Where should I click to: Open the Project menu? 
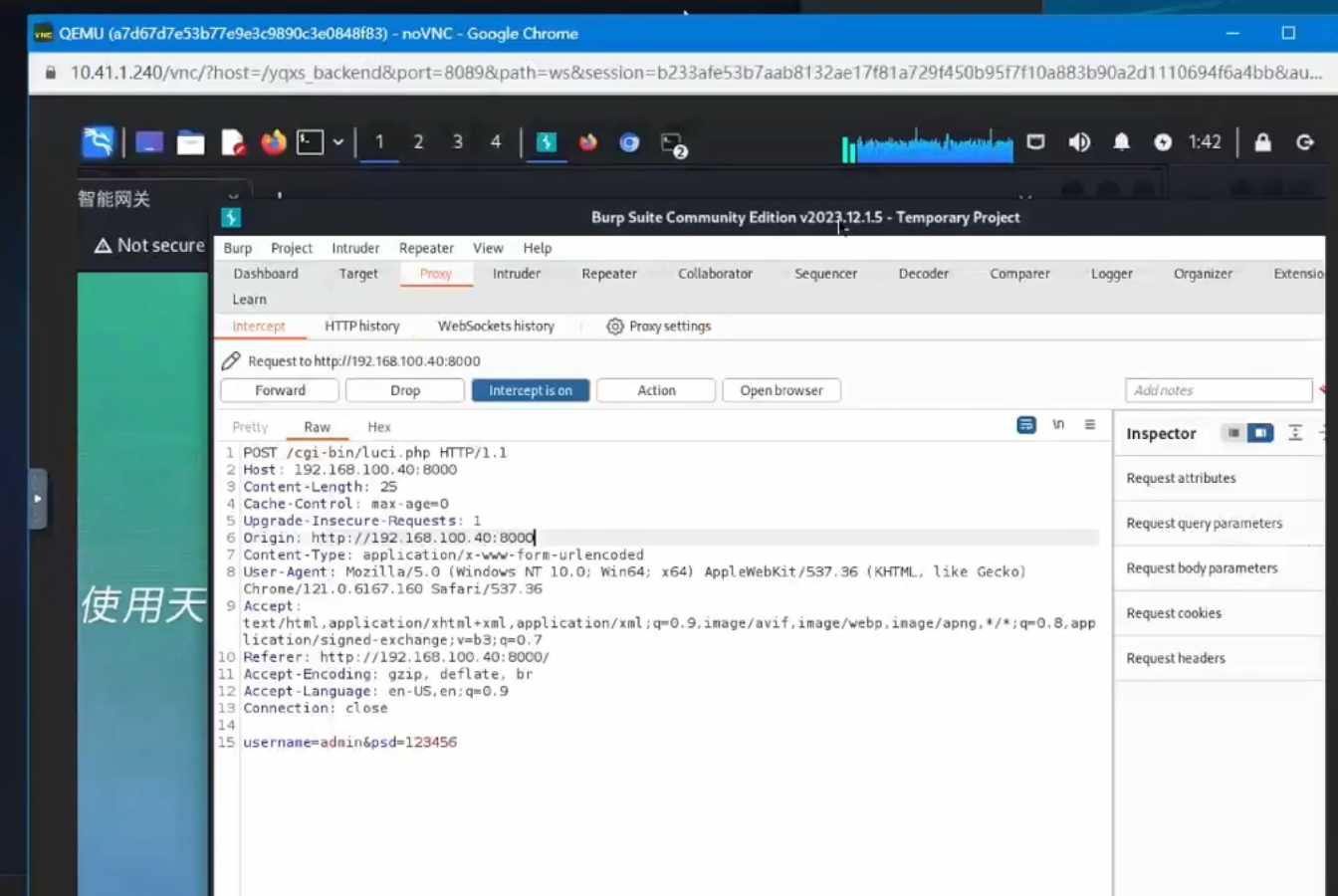[292, 248]
